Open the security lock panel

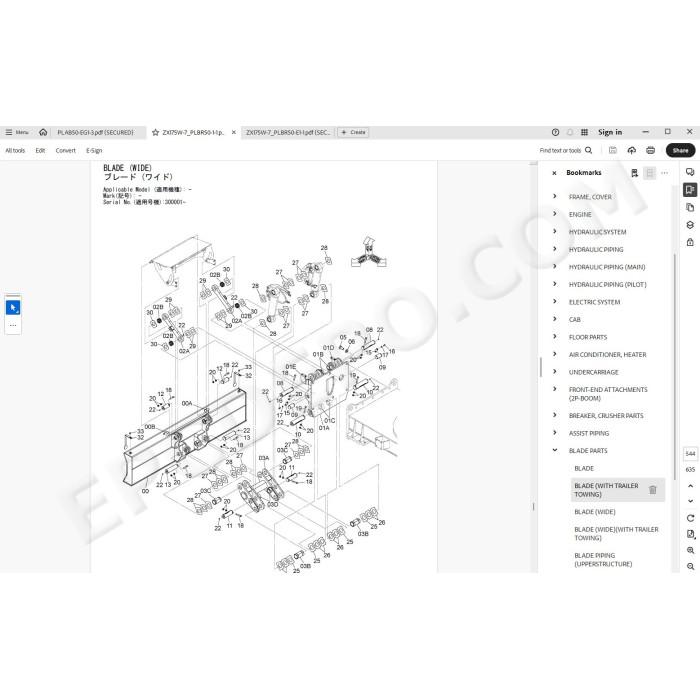point(690,242)
